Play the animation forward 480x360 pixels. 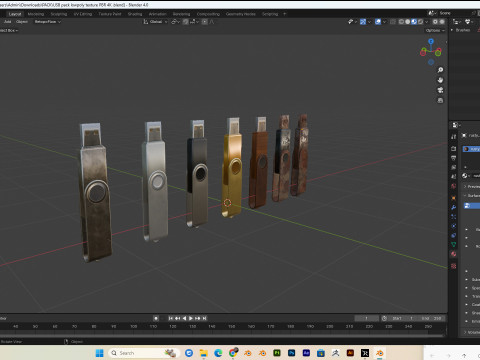point(191,318)
